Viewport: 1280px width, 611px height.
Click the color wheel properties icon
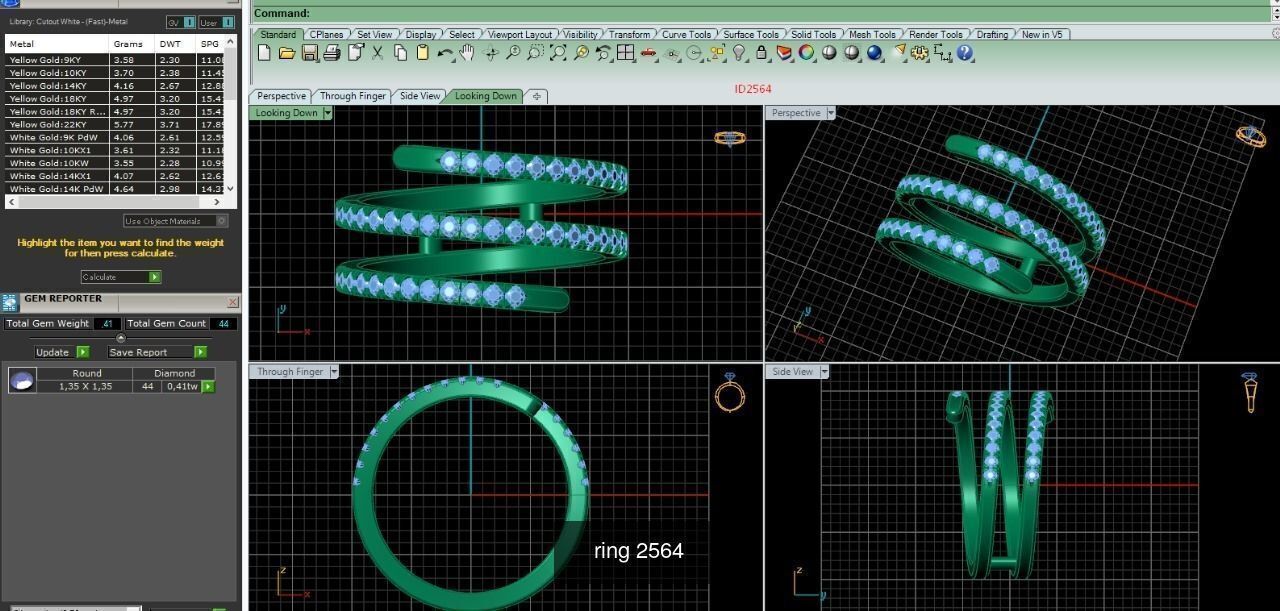coord(806,52)
